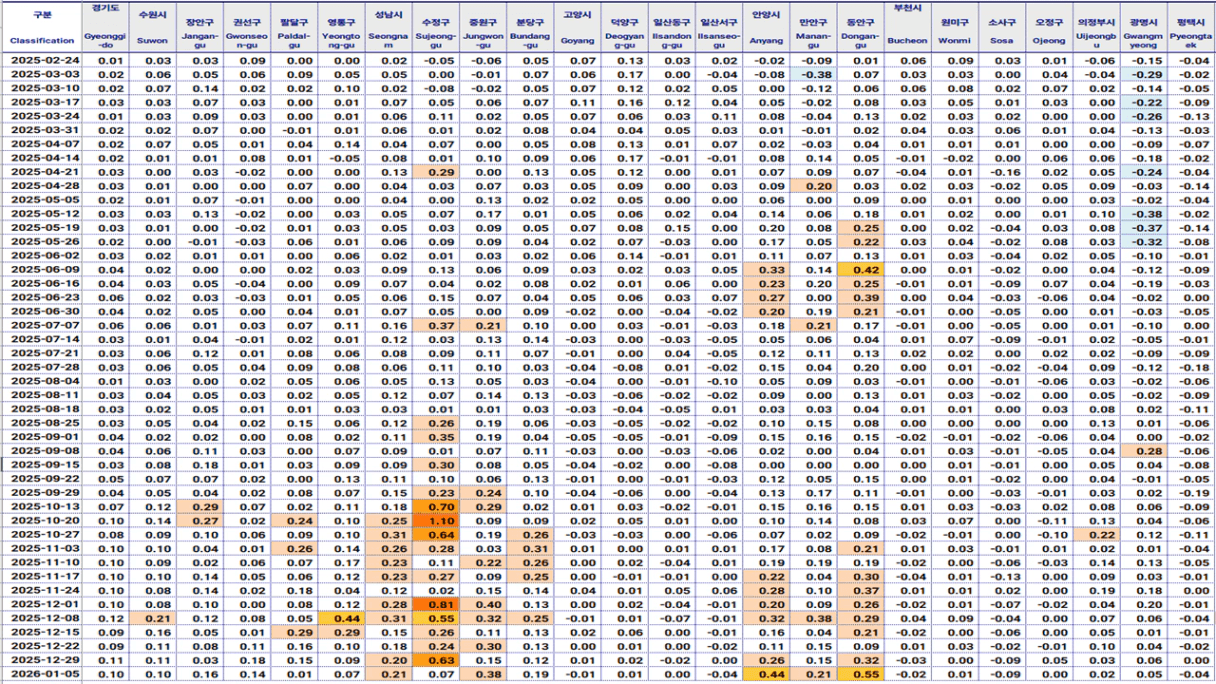Click the highlighted 1.10 cell in Sujeong-gu

click(x=435, y=521)
